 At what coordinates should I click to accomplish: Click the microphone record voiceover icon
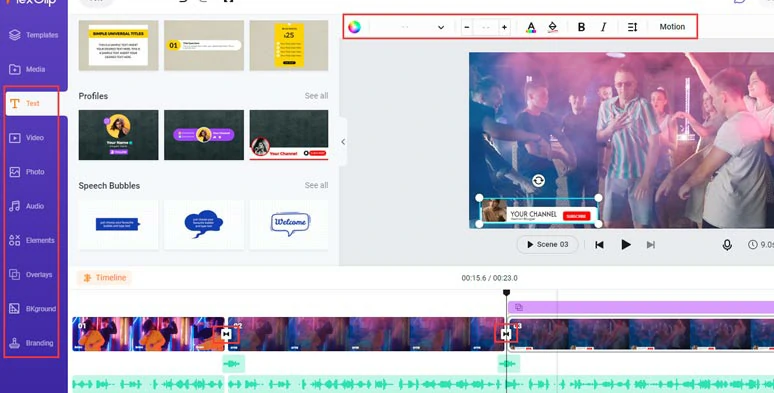[727, 245]
